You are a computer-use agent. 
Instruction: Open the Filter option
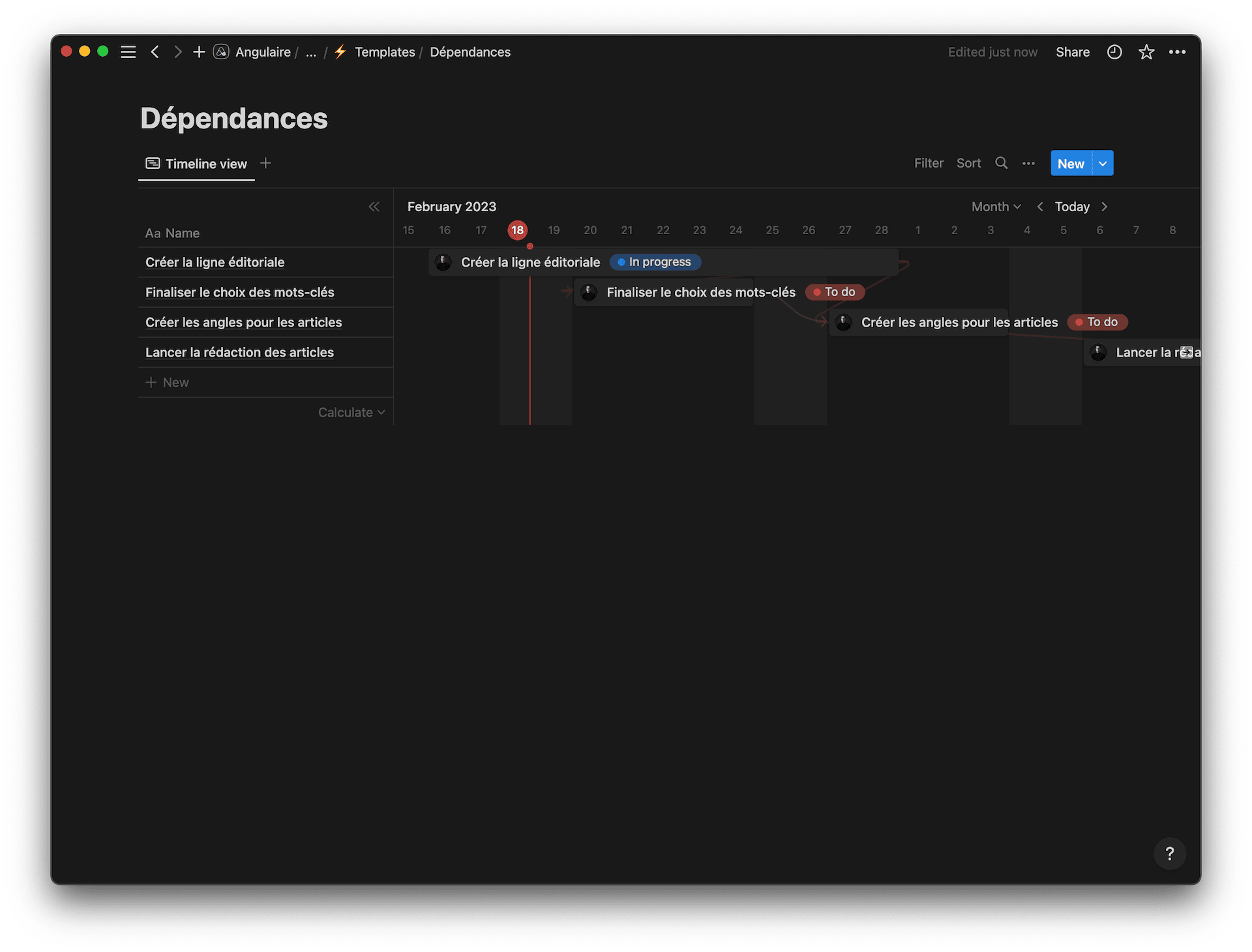coord(929,163)
